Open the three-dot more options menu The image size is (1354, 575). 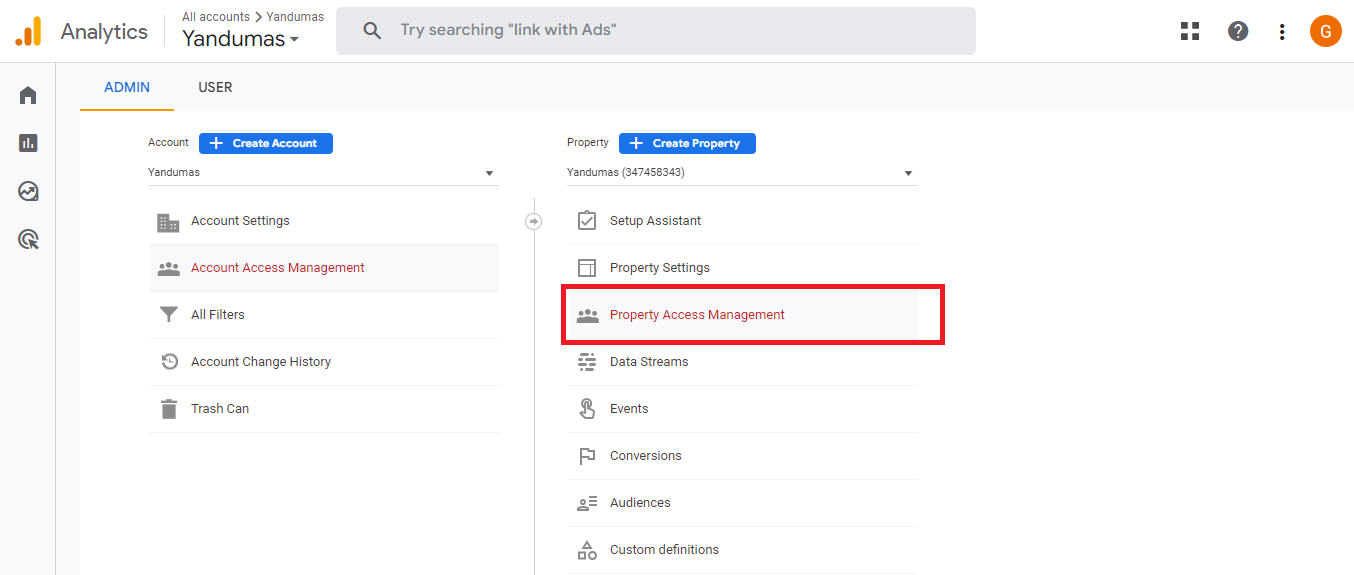(1282, 31)
